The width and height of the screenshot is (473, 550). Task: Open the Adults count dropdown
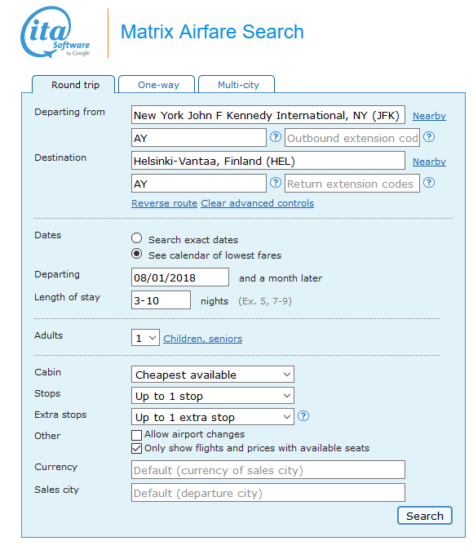tap(145, 338)
